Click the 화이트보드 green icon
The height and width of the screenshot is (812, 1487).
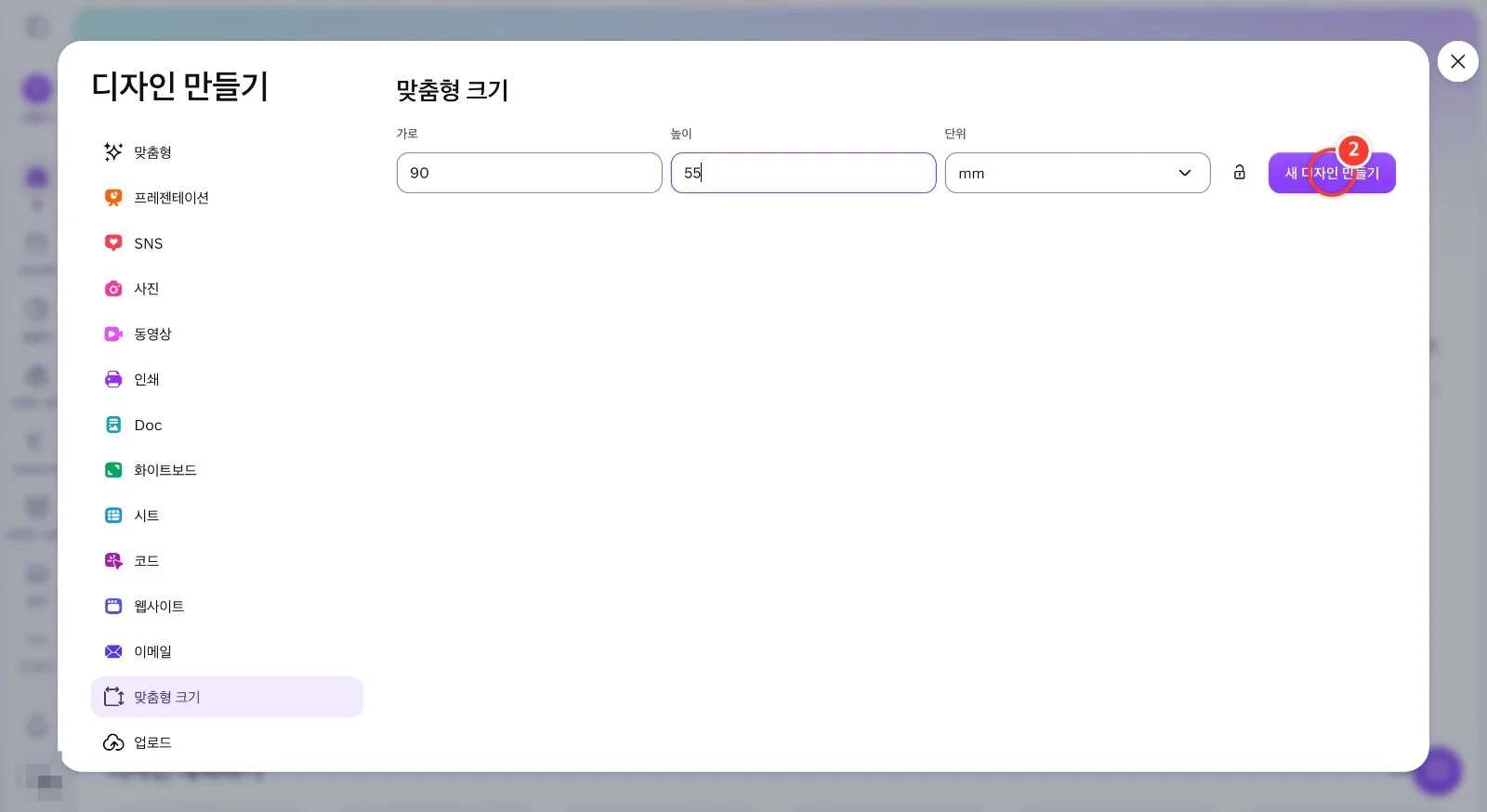(113, 470)
